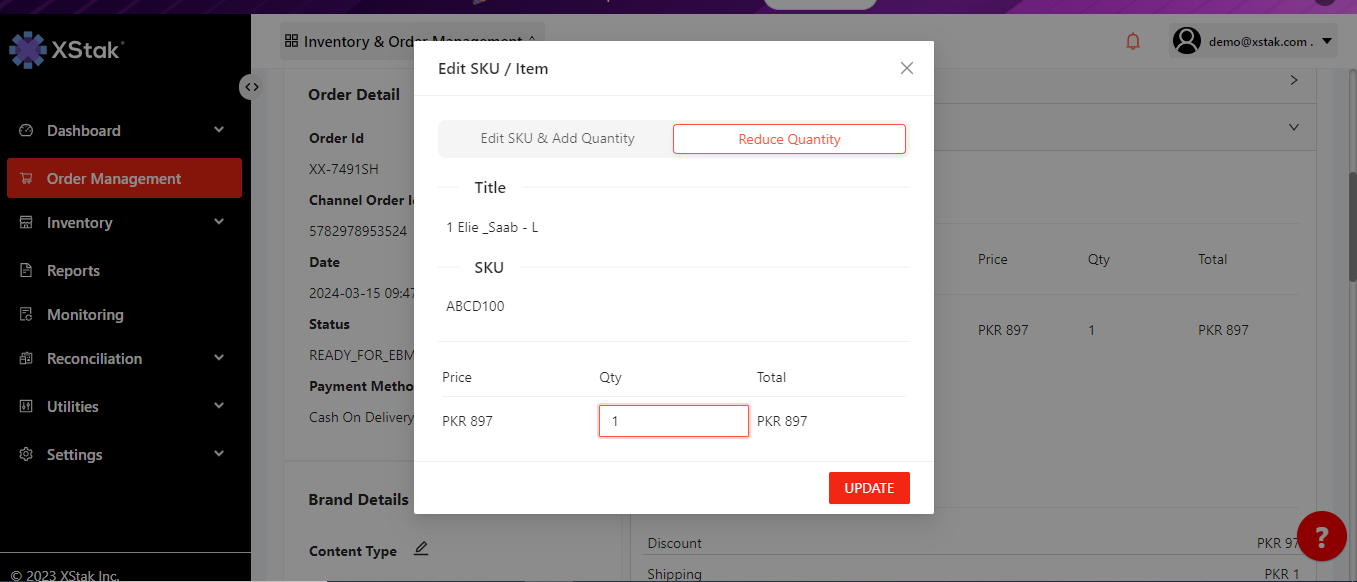The image size is (1357, 582).
Task: Switch to Edit SKU & Add Quantity tab
Action: click(x=557, y=139)
